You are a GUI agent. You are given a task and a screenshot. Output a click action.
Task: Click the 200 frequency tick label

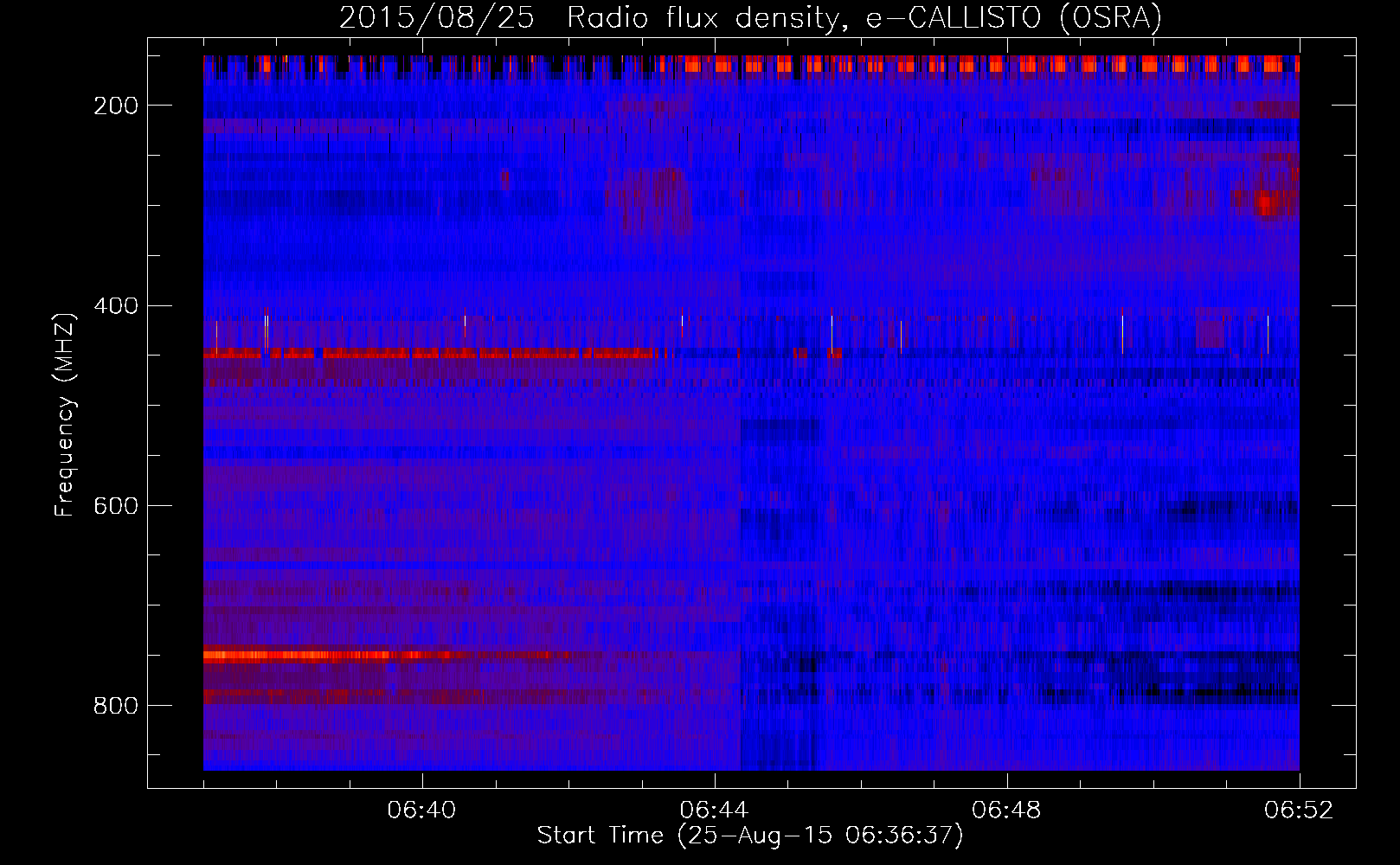(116, 106)
